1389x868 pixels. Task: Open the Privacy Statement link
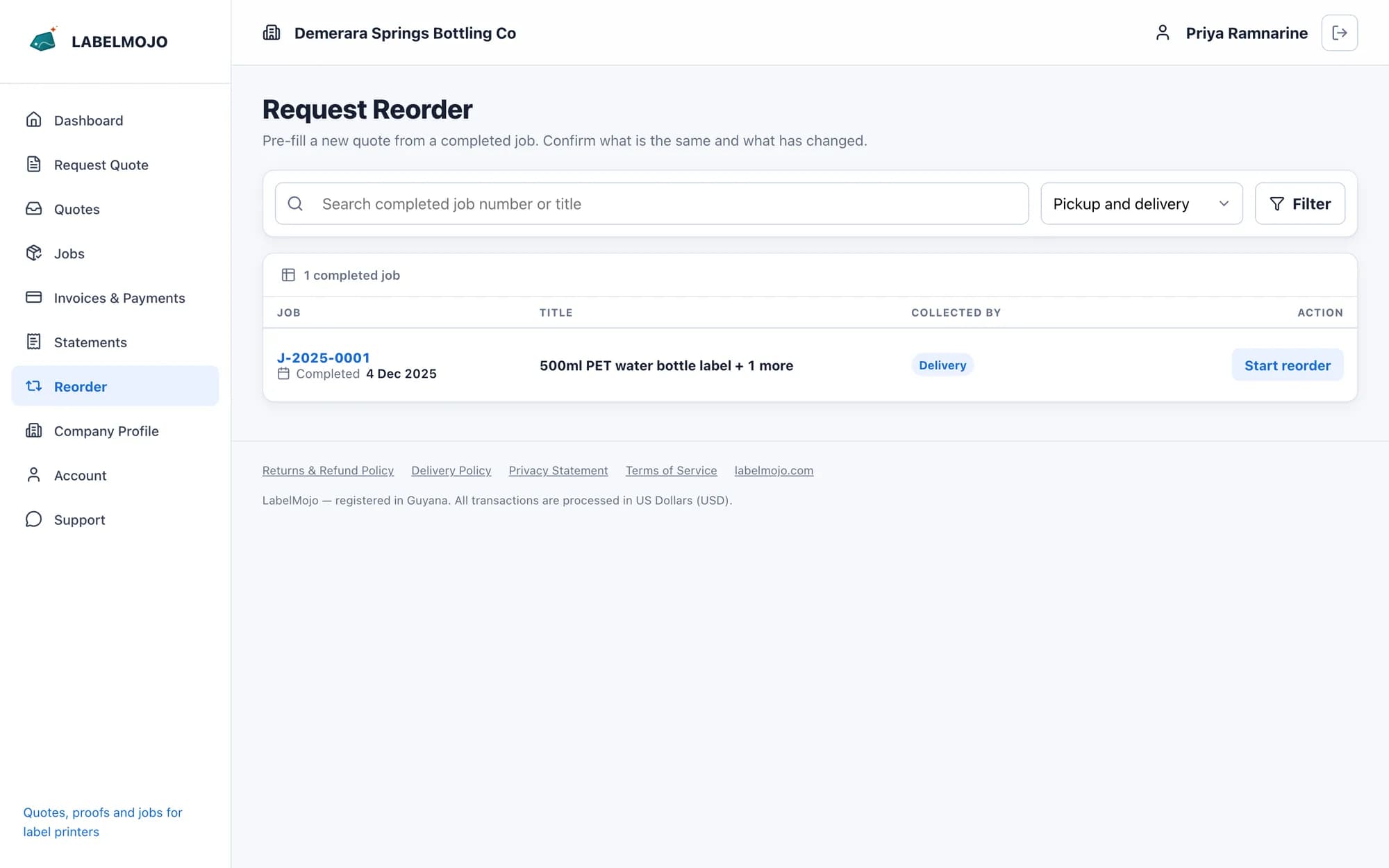point(558,470)
